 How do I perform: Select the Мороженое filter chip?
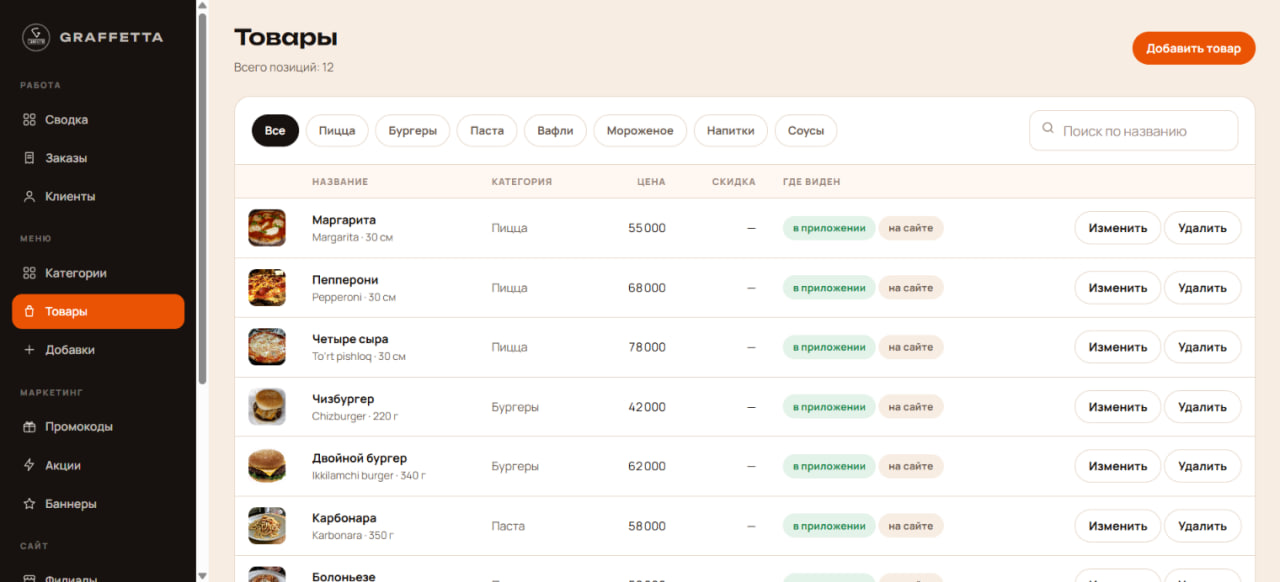(640, 131)
